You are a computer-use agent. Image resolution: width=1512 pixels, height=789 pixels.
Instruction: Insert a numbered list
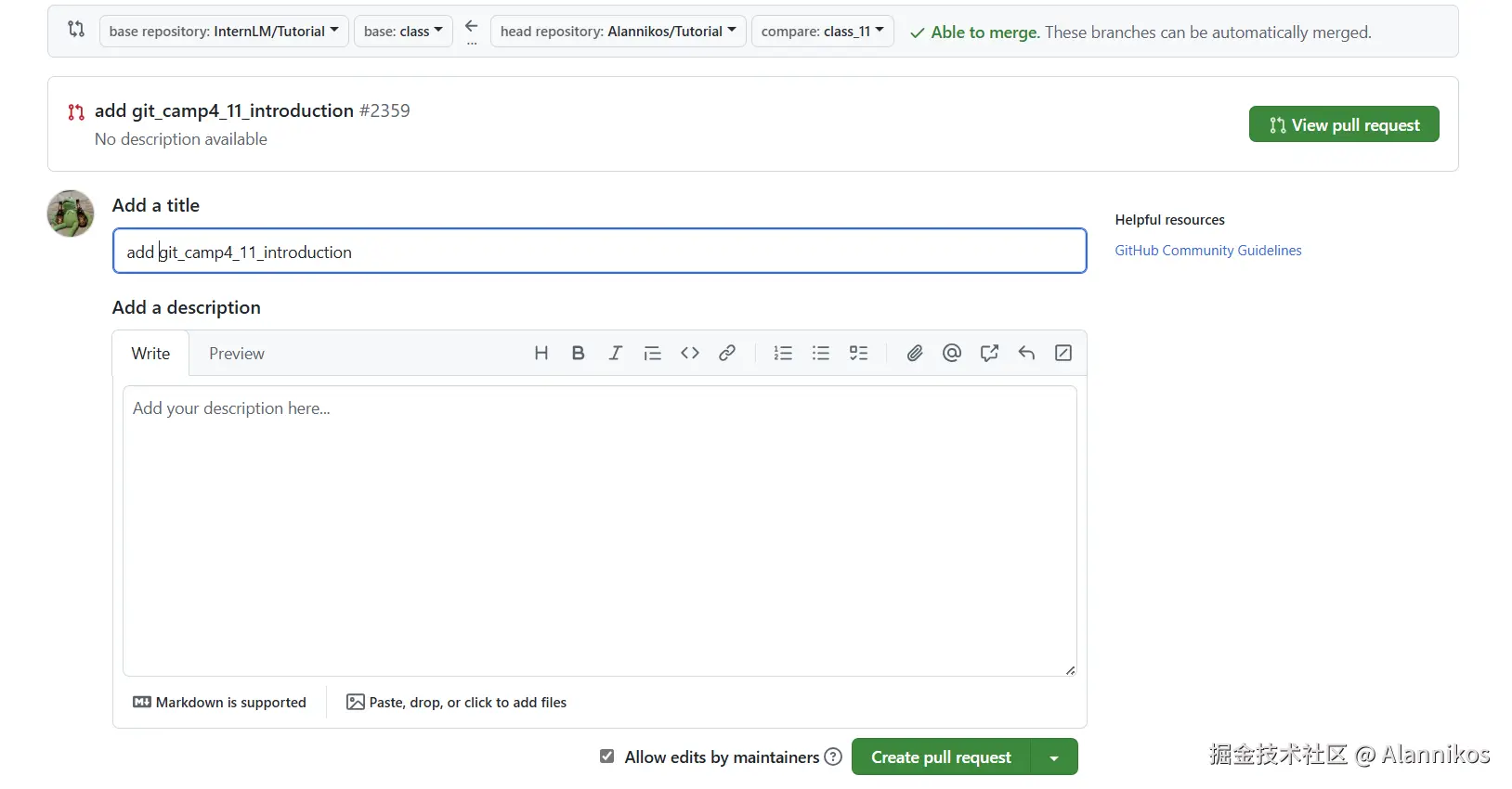point(783,353)
